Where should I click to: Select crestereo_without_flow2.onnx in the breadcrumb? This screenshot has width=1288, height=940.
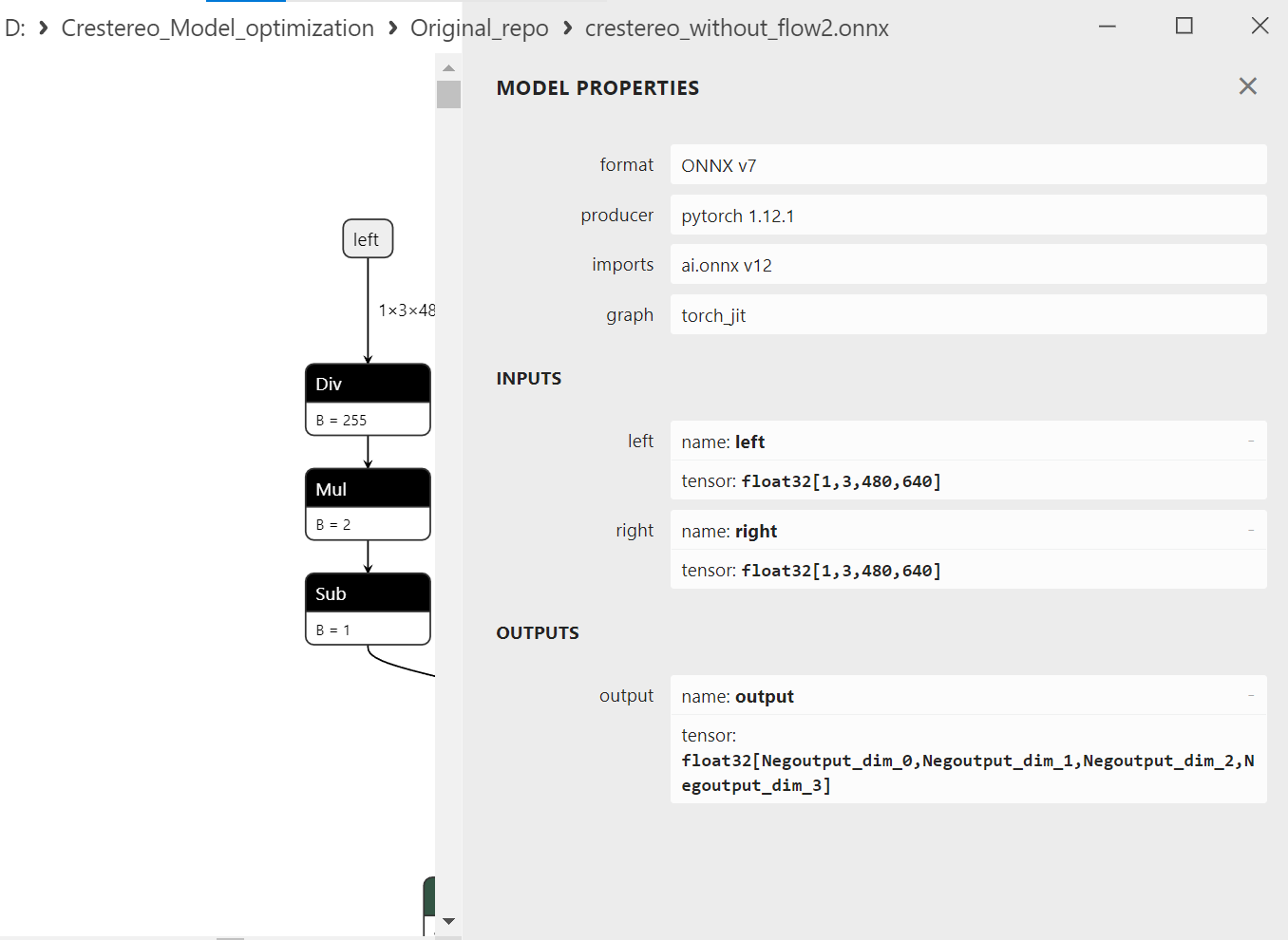point(737,28)
